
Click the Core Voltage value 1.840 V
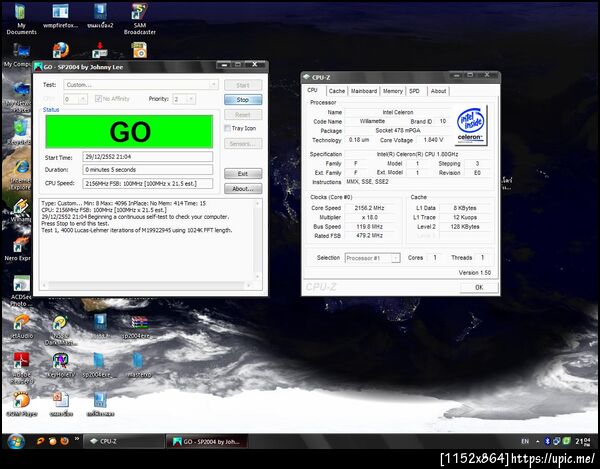click(433, 140)
